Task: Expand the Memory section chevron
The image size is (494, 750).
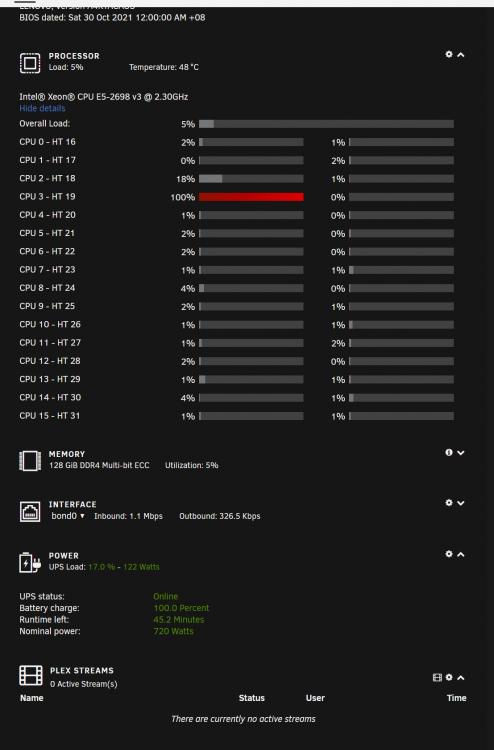Action: 461,453
